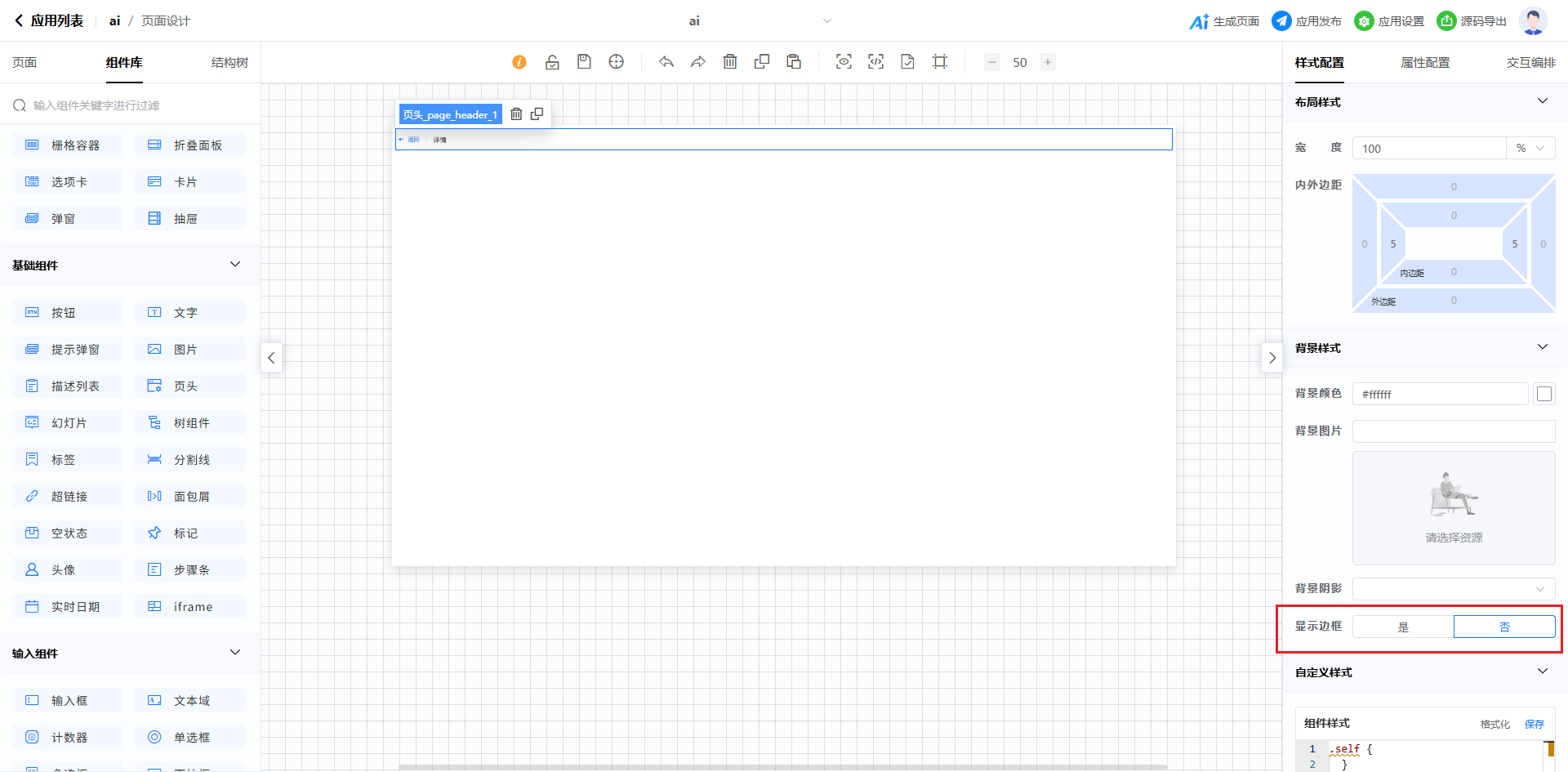Switch to the 结构树 tab
The width and height of the screenshot is (1568, 772).
coord(229,63)
